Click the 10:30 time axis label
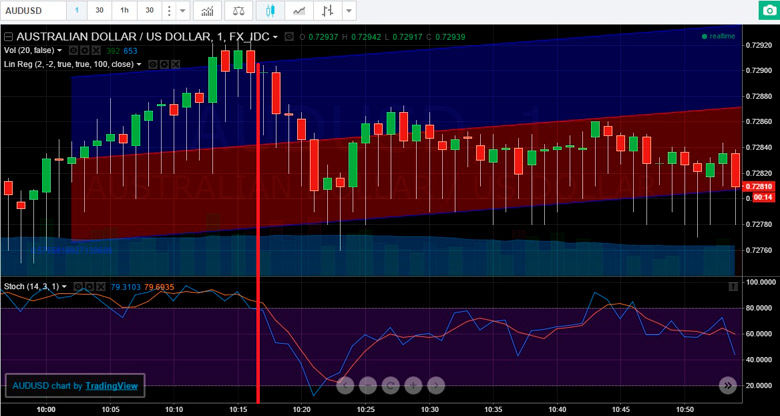This screenshot has height=416, width=780. [x=429, y=409]
